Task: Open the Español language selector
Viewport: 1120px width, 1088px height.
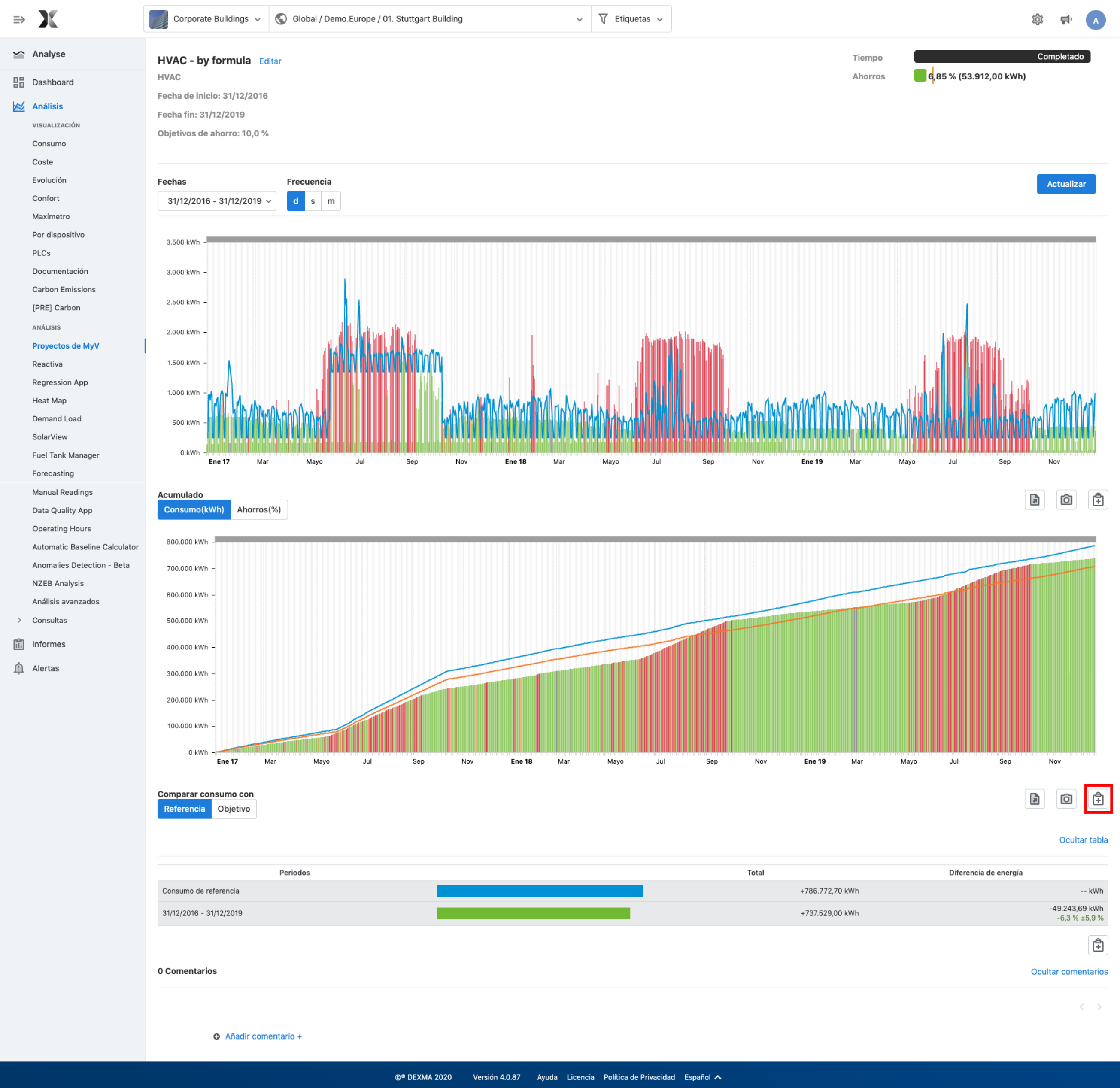Action: 702,1077
